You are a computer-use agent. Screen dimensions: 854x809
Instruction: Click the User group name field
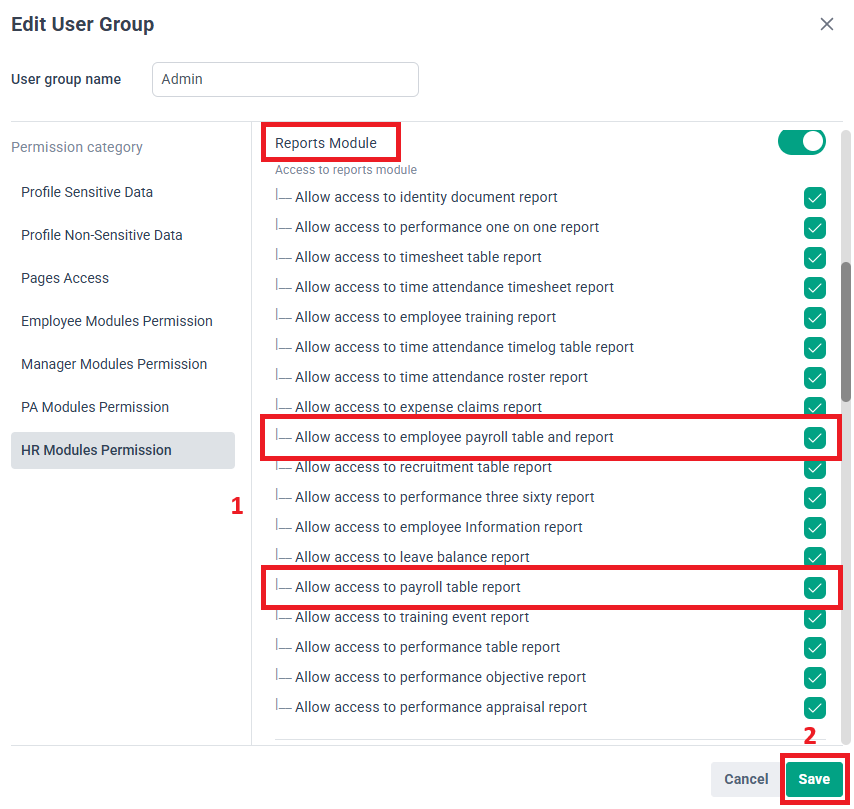click(x=285, y=79)
